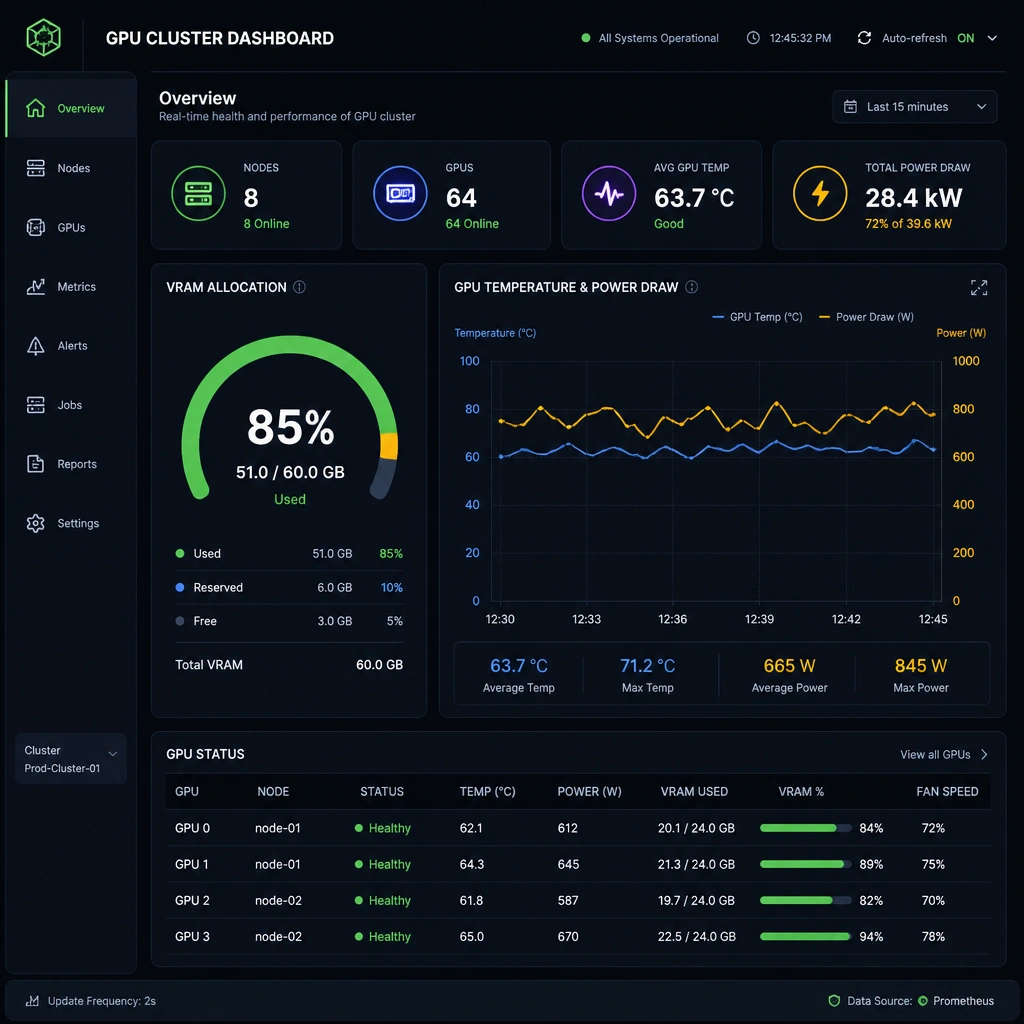Go to the Metrics section
Viewport: 1024px width, 1024px height.
[x=71, y=286]
